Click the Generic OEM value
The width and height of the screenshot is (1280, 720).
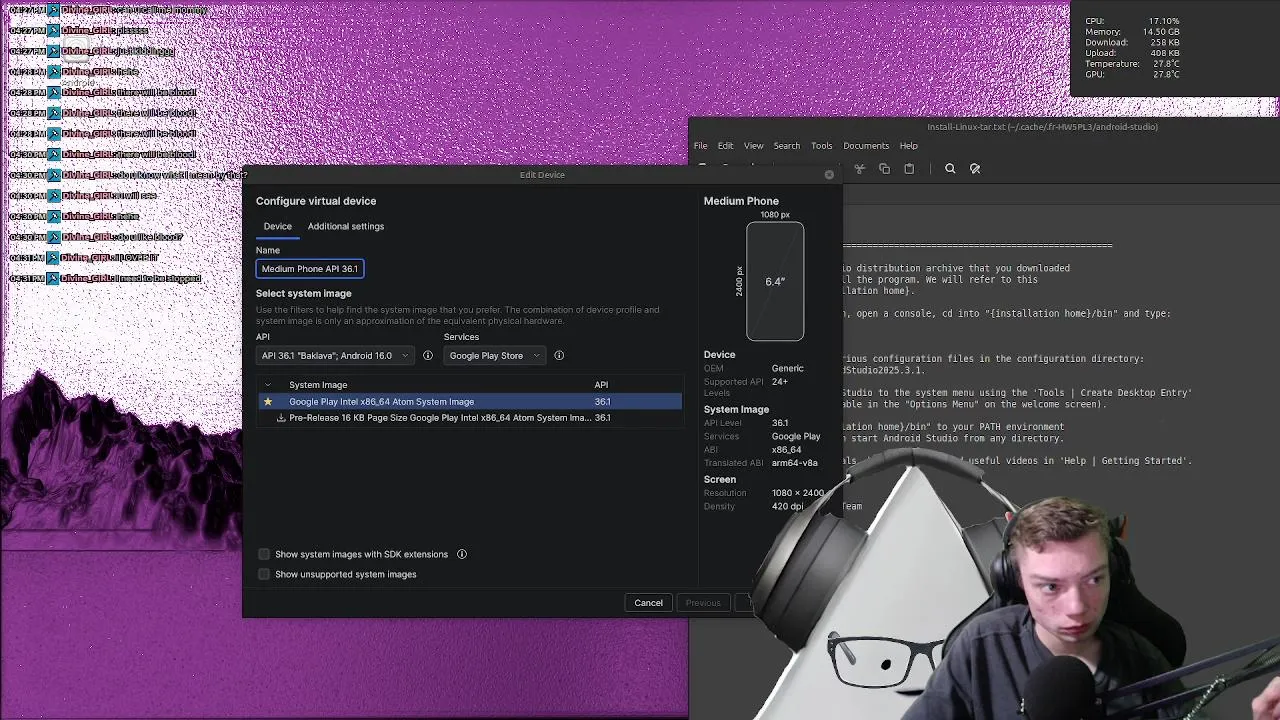pos(787,369)
